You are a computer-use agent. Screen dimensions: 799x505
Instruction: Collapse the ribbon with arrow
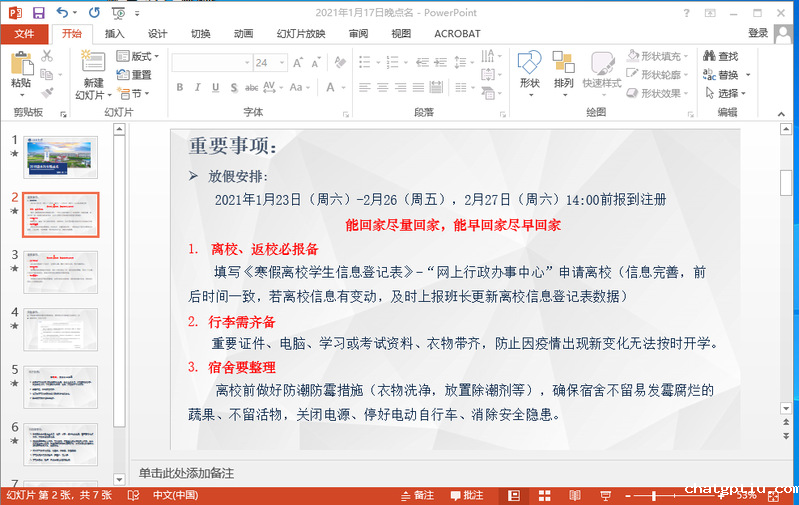pyautogui.click(x=781, y=114)
